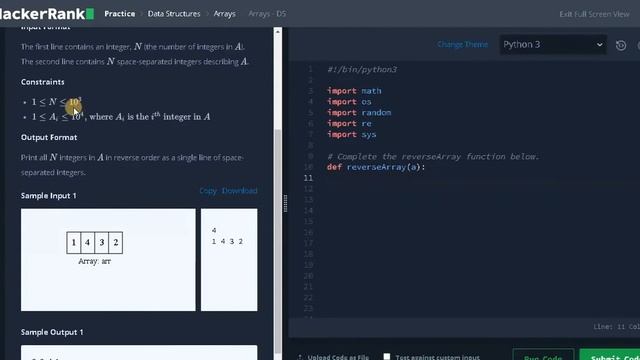Click the Constraints heading
Viewport: 640px width, 360px height.
point(43,82)
